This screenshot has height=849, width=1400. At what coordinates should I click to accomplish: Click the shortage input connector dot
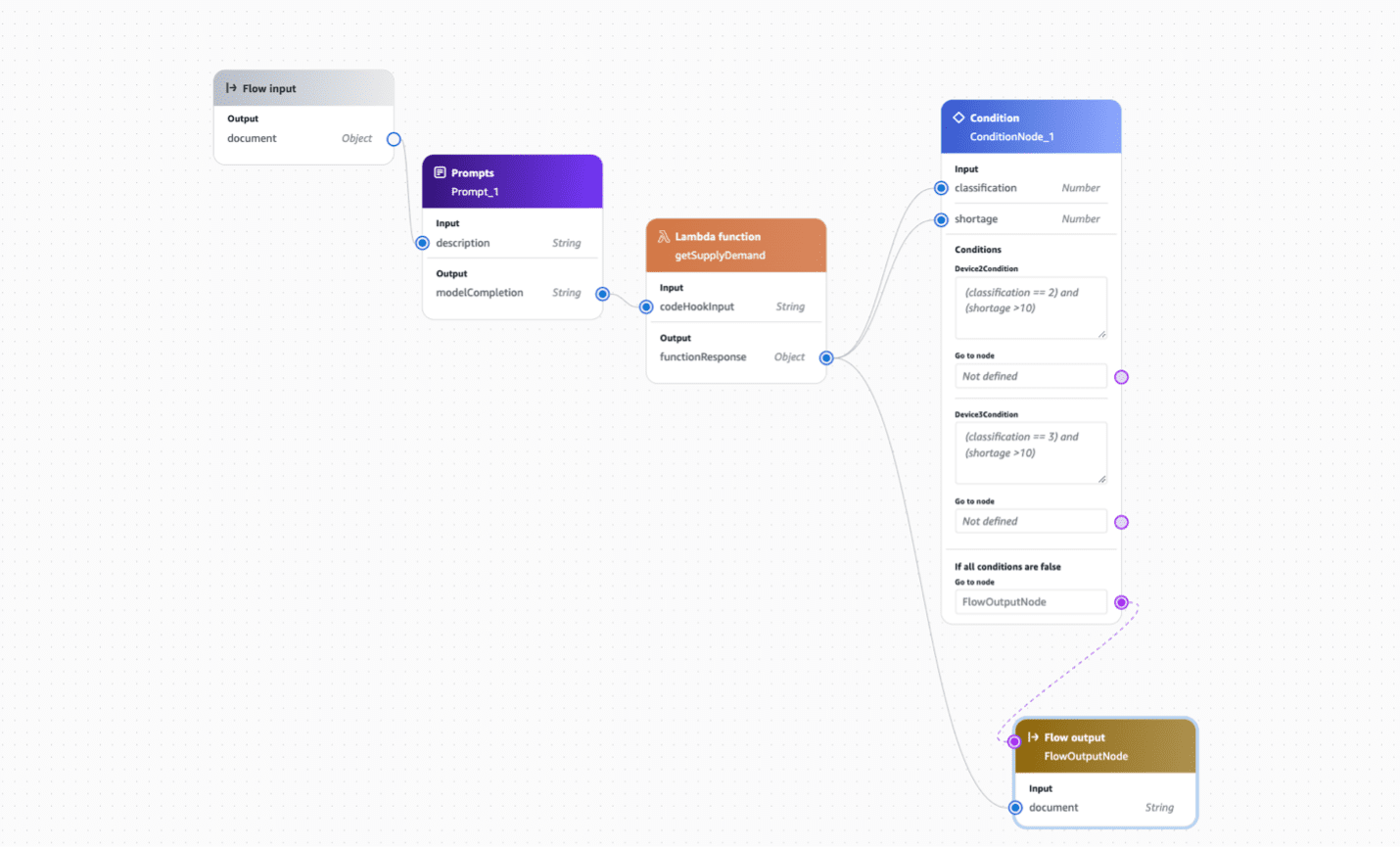tap(941, 220)
